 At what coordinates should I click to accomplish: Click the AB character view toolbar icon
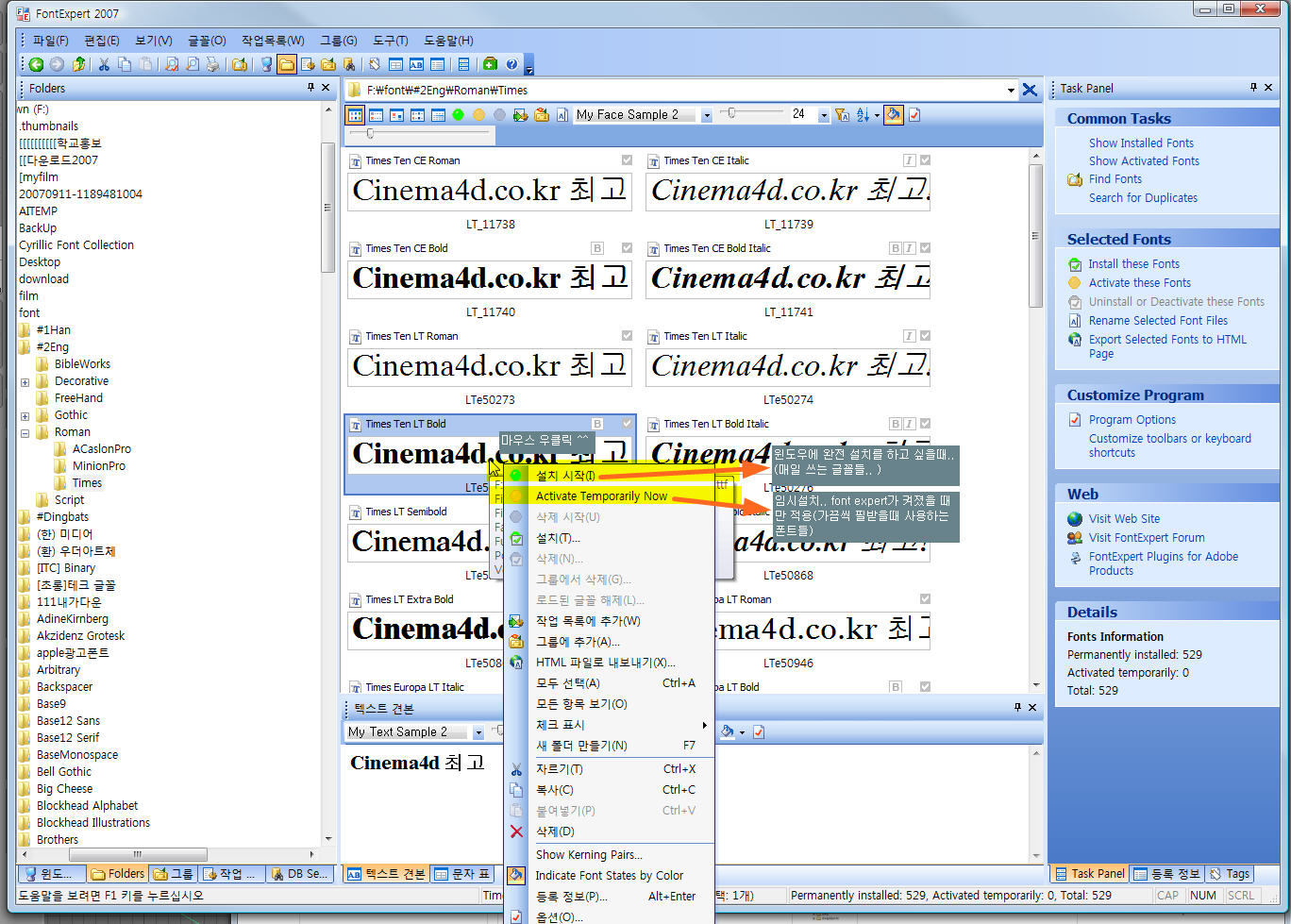[x=416, y=64]
